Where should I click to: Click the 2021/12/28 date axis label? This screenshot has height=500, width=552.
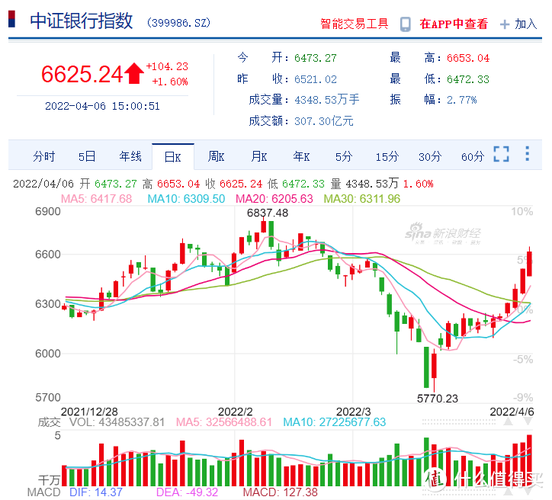89,411
